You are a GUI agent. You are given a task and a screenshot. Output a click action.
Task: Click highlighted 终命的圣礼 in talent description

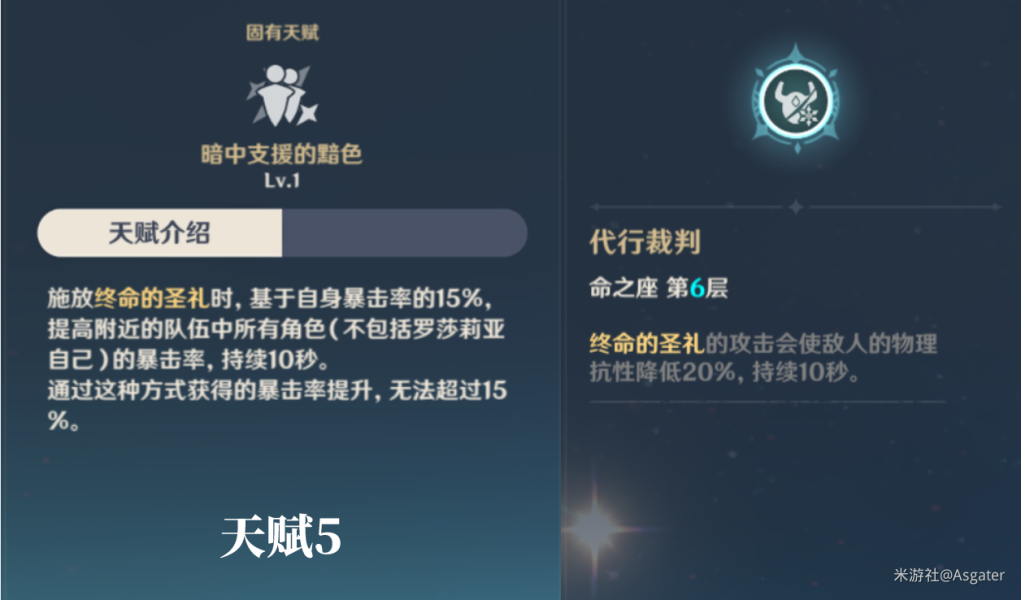(x=152, y=298)
